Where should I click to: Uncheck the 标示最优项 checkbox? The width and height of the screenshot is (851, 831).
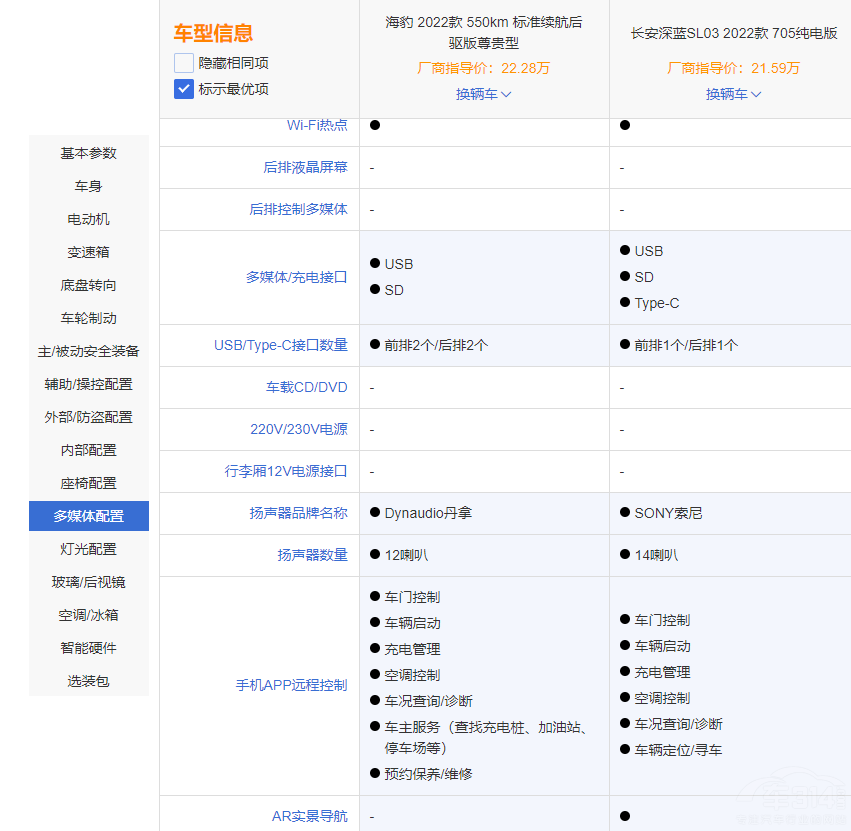[184, 88]
